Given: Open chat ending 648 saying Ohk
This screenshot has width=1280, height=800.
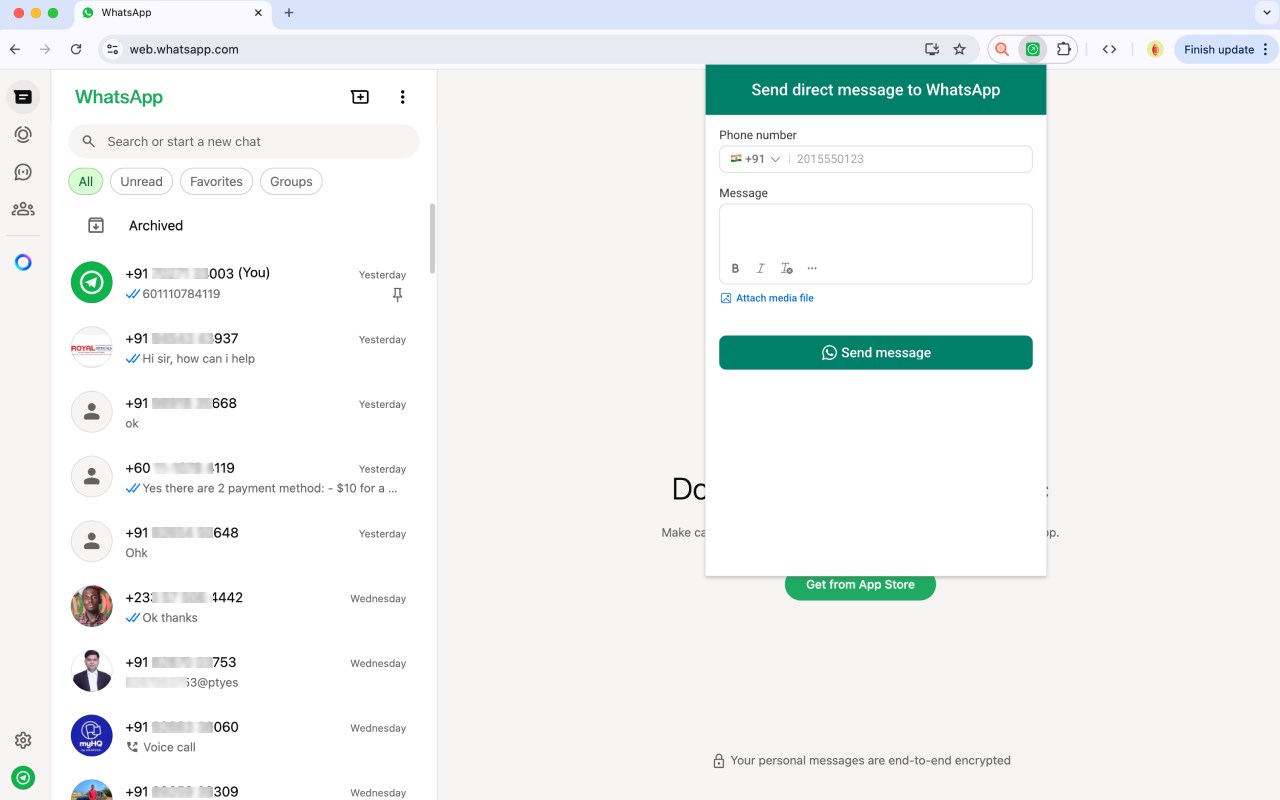Looking at the screenshot, I should pyautogui.click(x=244, y=542).
